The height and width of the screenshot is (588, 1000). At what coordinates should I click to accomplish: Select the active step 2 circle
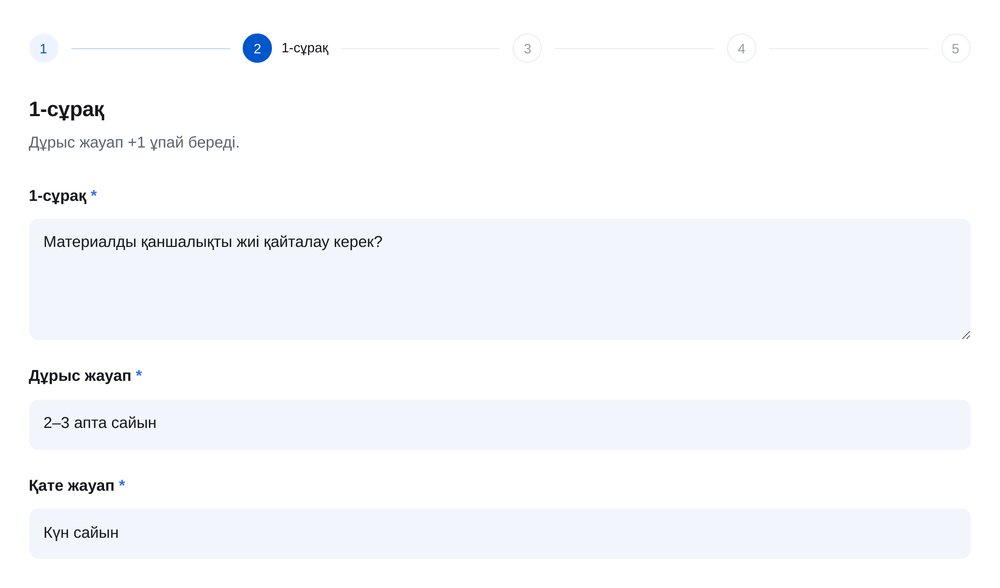click(257, 48)
